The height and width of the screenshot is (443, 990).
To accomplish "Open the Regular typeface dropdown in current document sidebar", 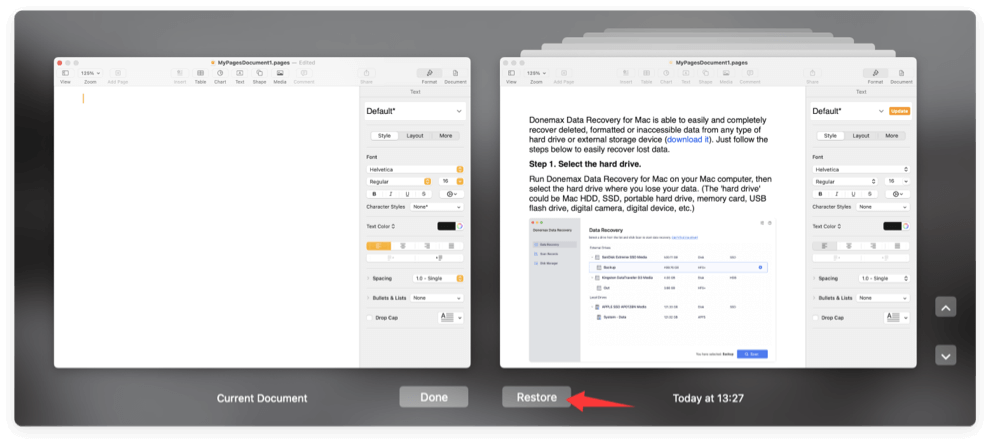I will 398,182.
